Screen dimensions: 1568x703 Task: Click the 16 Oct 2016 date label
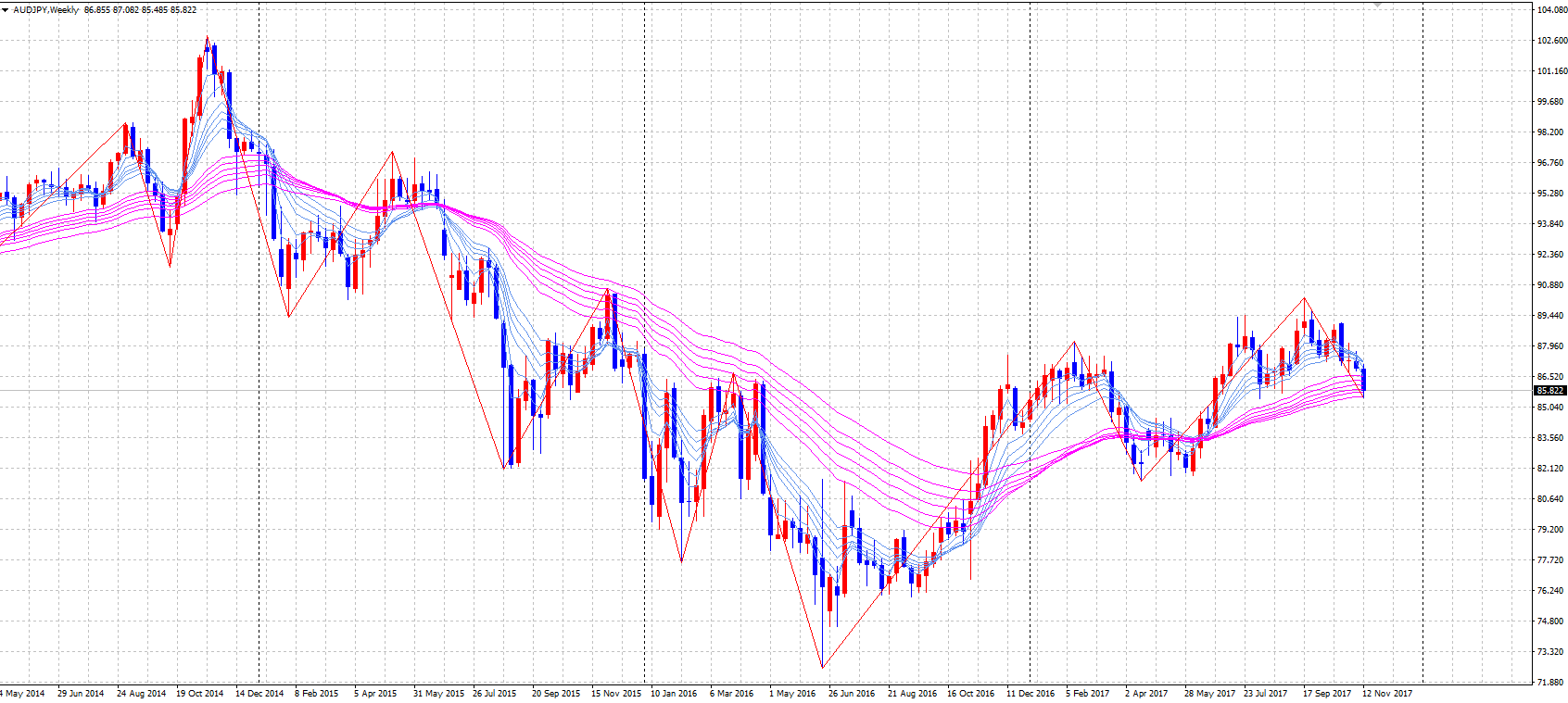pyautogui.click(x=970, y=694)
